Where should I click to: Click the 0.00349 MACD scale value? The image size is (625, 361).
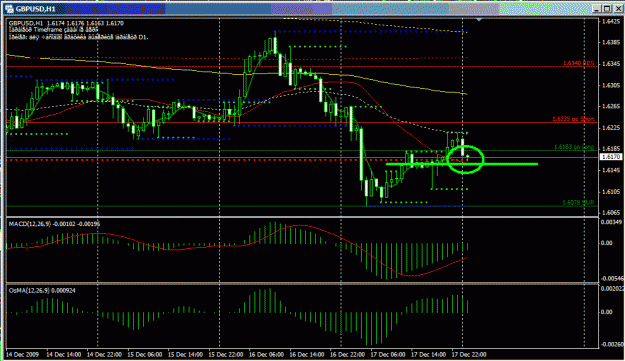tap(612, 222)
